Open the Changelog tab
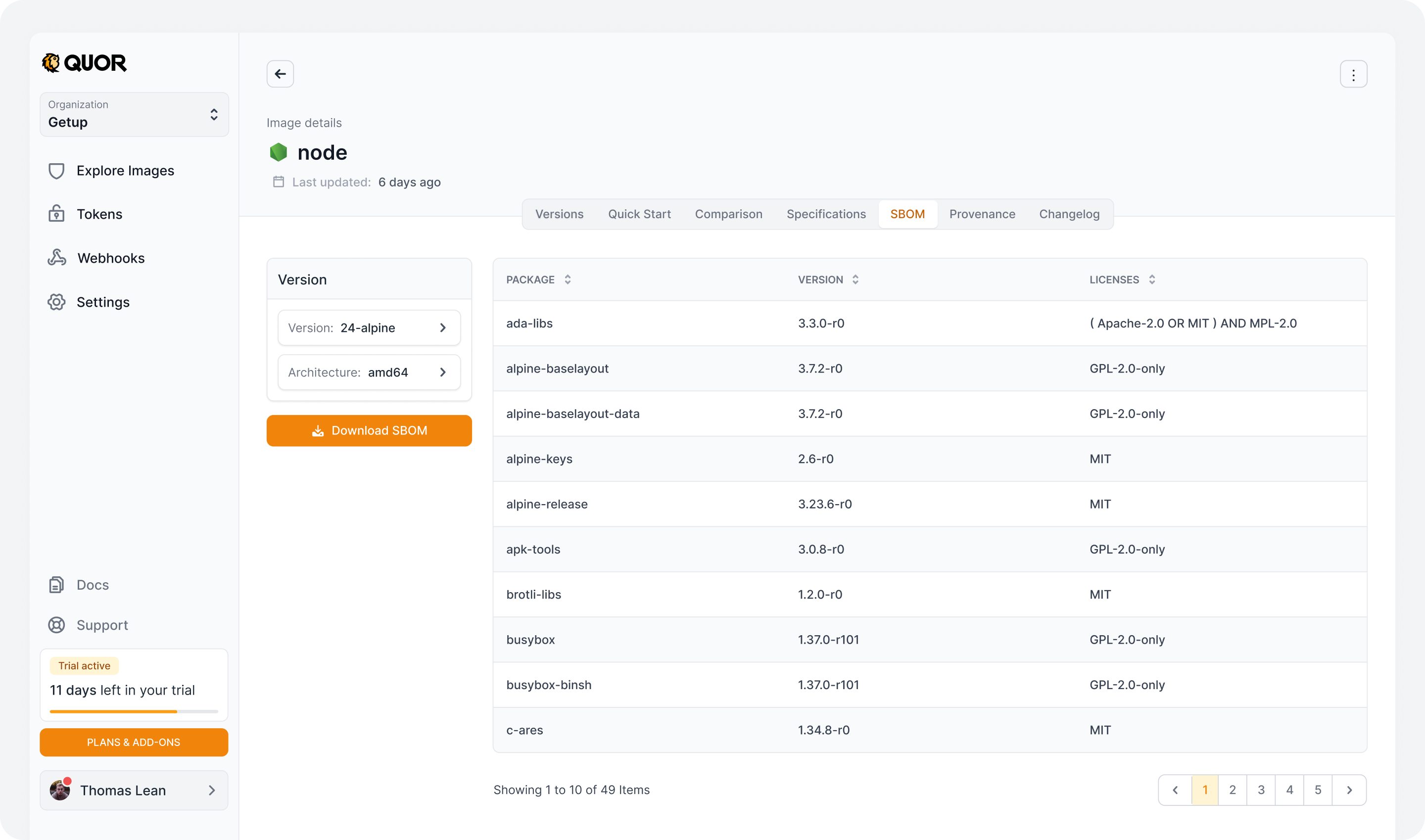This screenshot has height=840, width=1425. point(1069,214)
